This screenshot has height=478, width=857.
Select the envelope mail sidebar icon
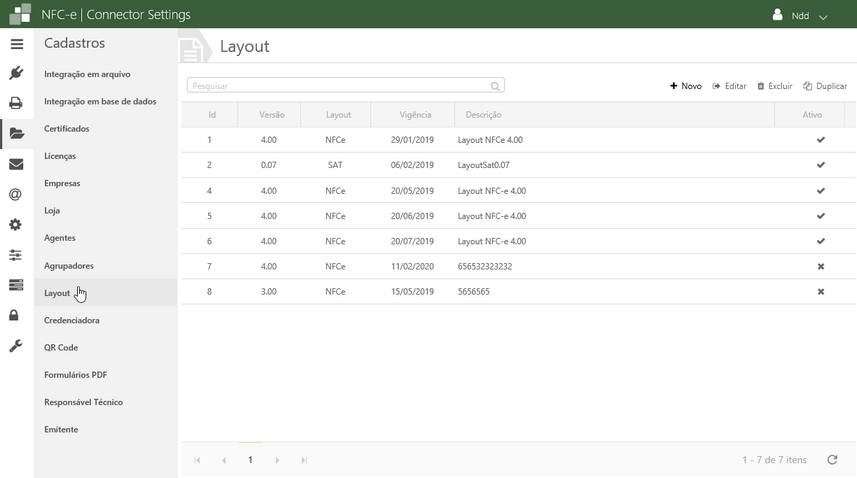16,164
